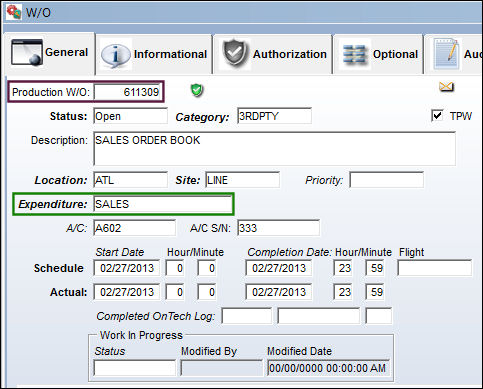Toggle the TPW checkbox
Image resolution: width=483 pixels, height=389 pixels.
(x=437, y=116)
